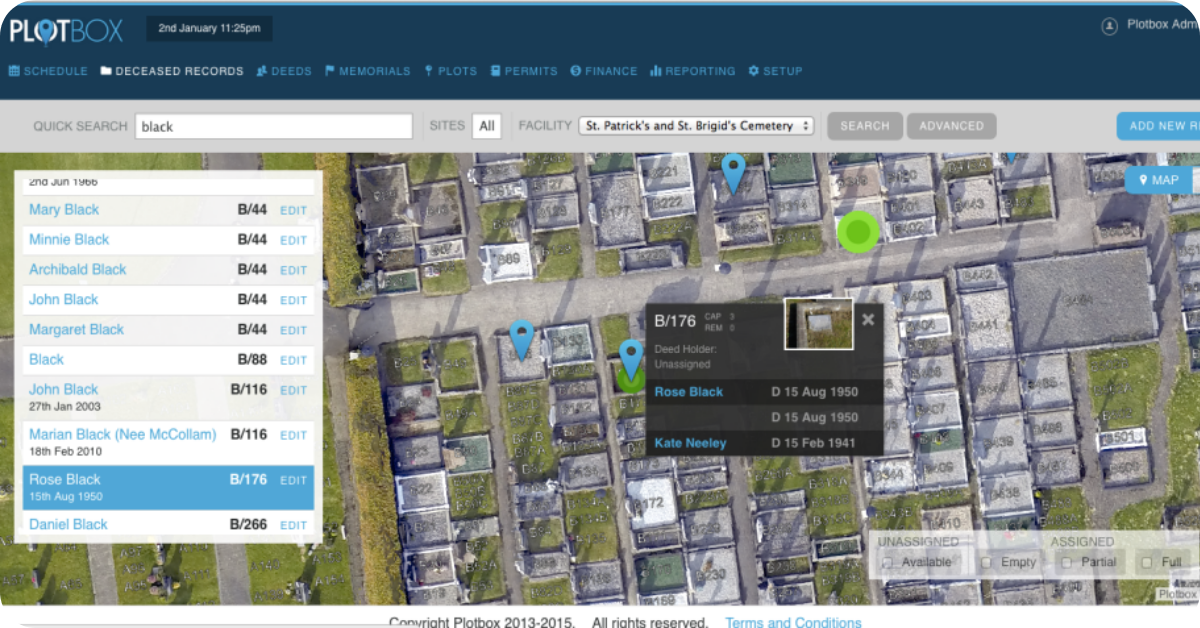Viewport: 1200px width, 628px height.
Task: Open the Plots menu item
Action: pos(449,71)
